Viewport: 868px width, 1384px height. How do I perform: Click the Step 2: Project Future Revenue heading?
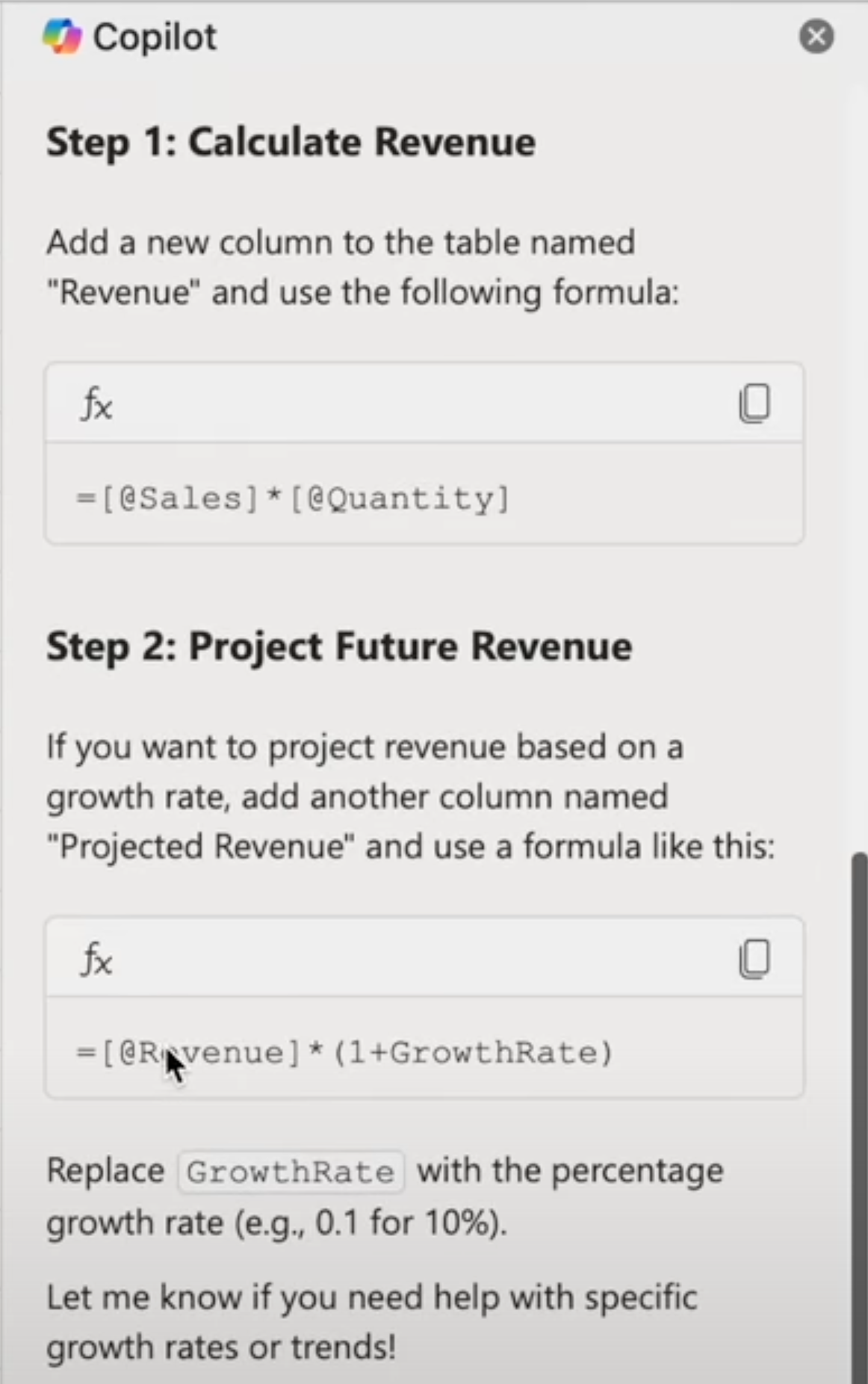[x=338, y=646]
